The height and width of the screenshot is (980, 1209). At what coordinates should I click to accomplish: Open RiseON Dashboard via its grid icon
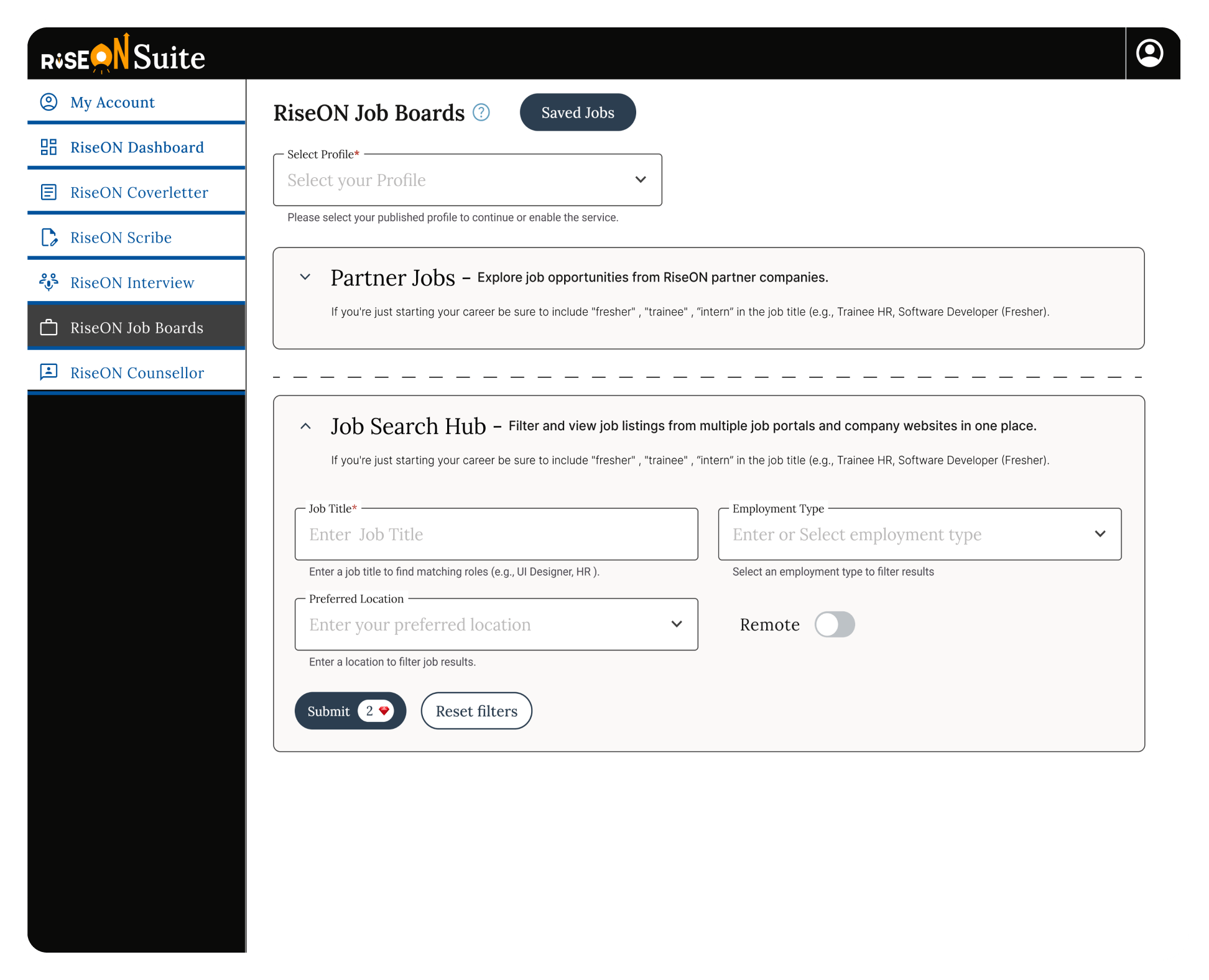[x=49, y=147]
